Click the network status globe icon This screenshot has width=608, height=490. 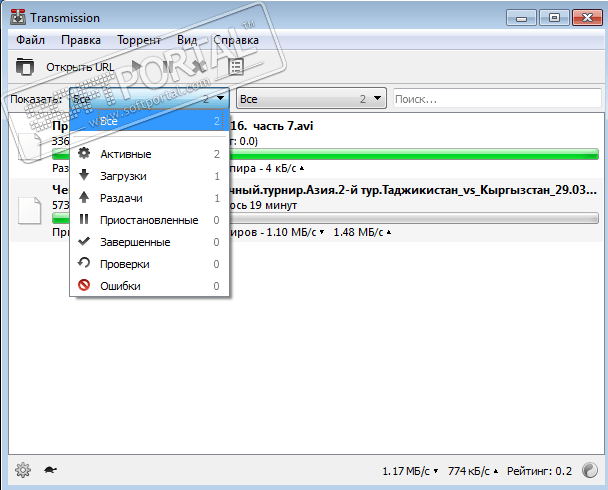coord(589,470)
